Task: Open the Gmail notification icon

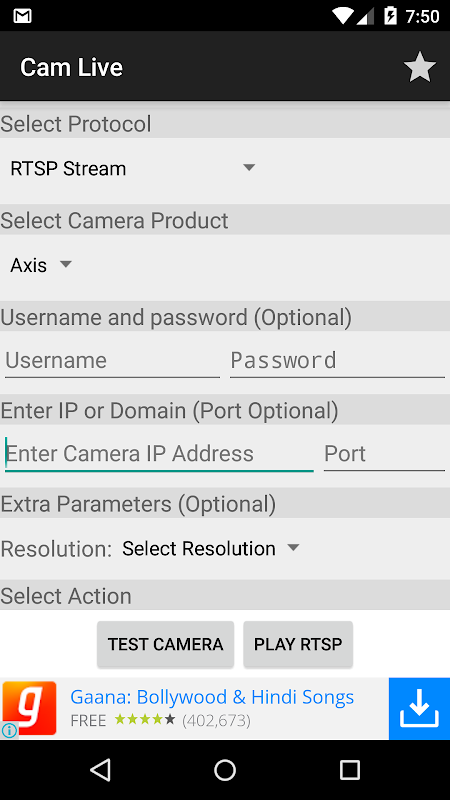Action: (x=22, y=16)
